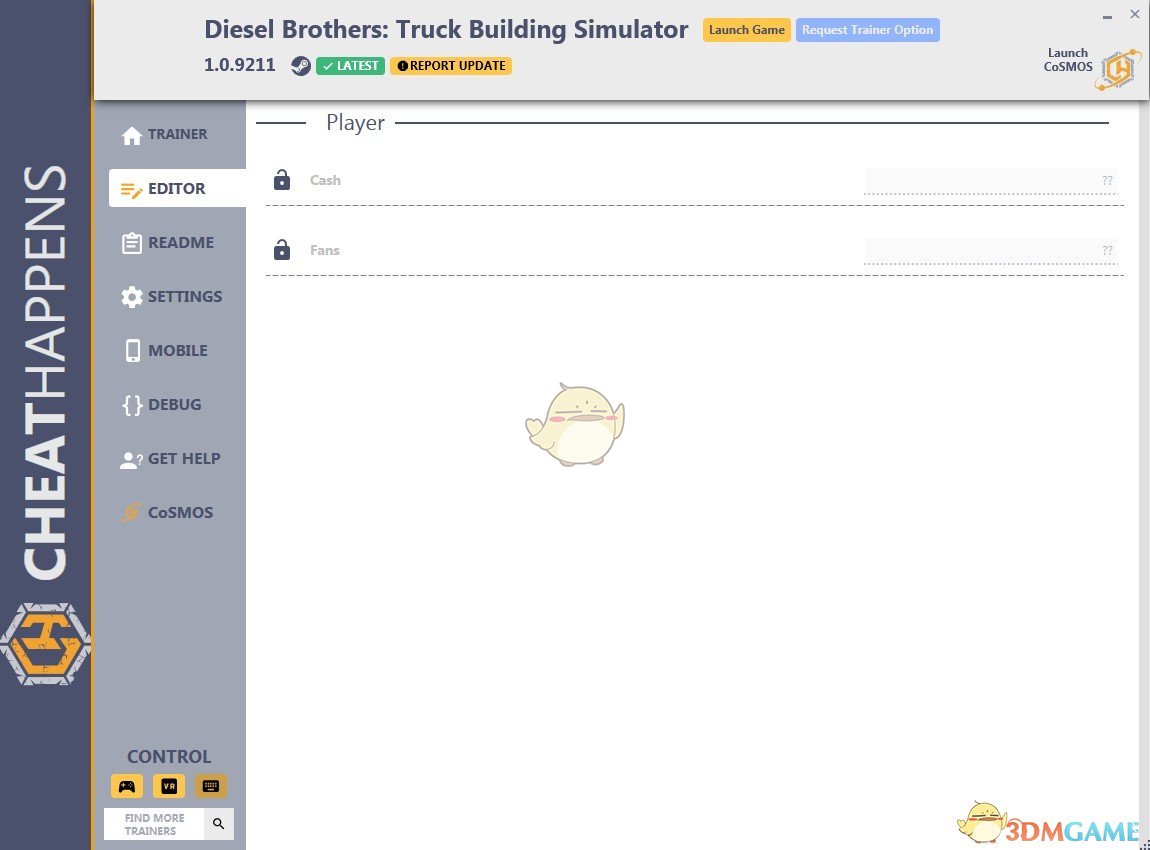Screen dimensions: 1150x850
Task: Select gamepad control icon
Action: (x=127, y=786)
